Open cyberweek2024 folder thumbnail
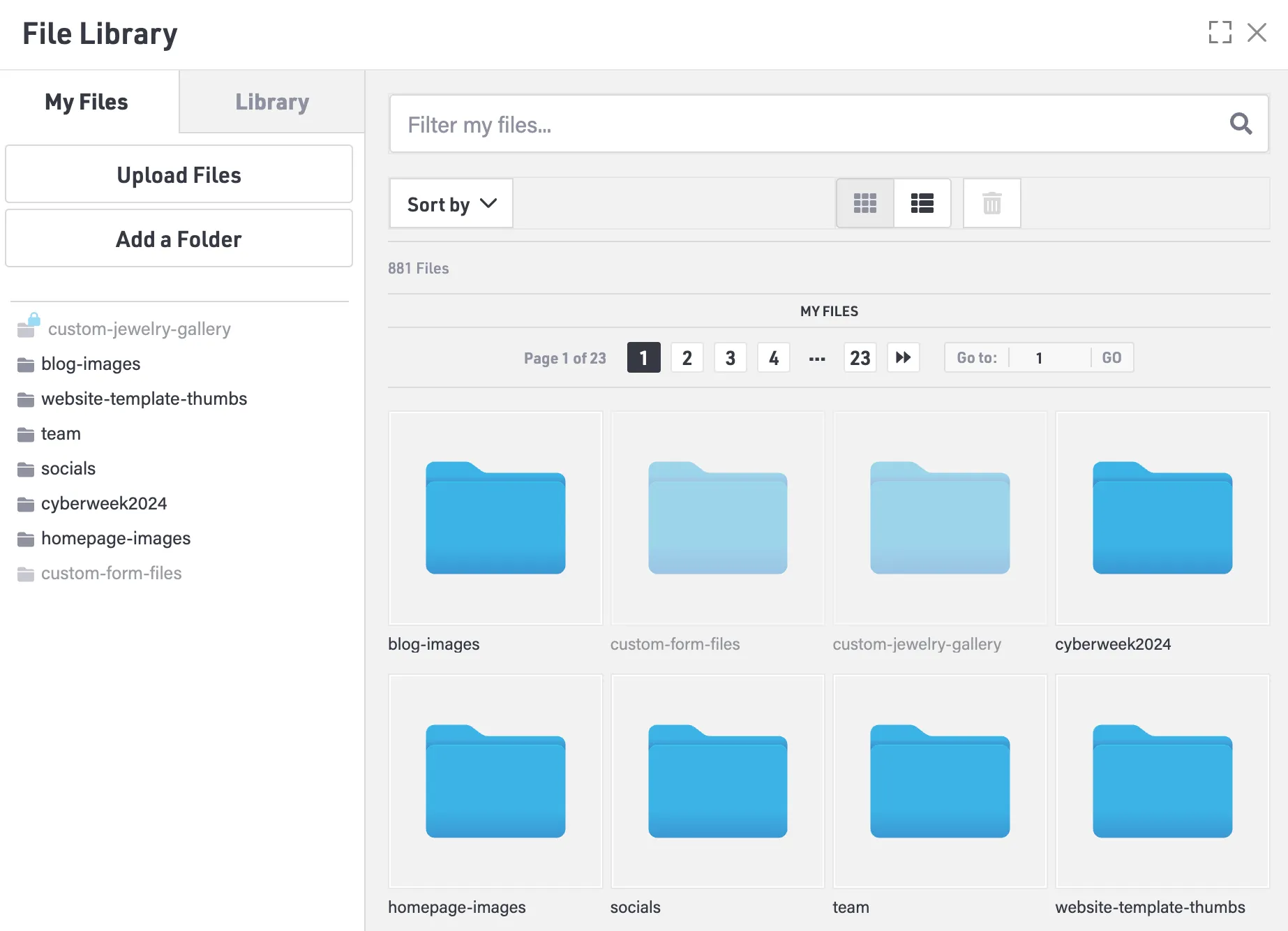Image resolution: width=1288 pixels, height=931 pixels. [x=1162, y=519]
